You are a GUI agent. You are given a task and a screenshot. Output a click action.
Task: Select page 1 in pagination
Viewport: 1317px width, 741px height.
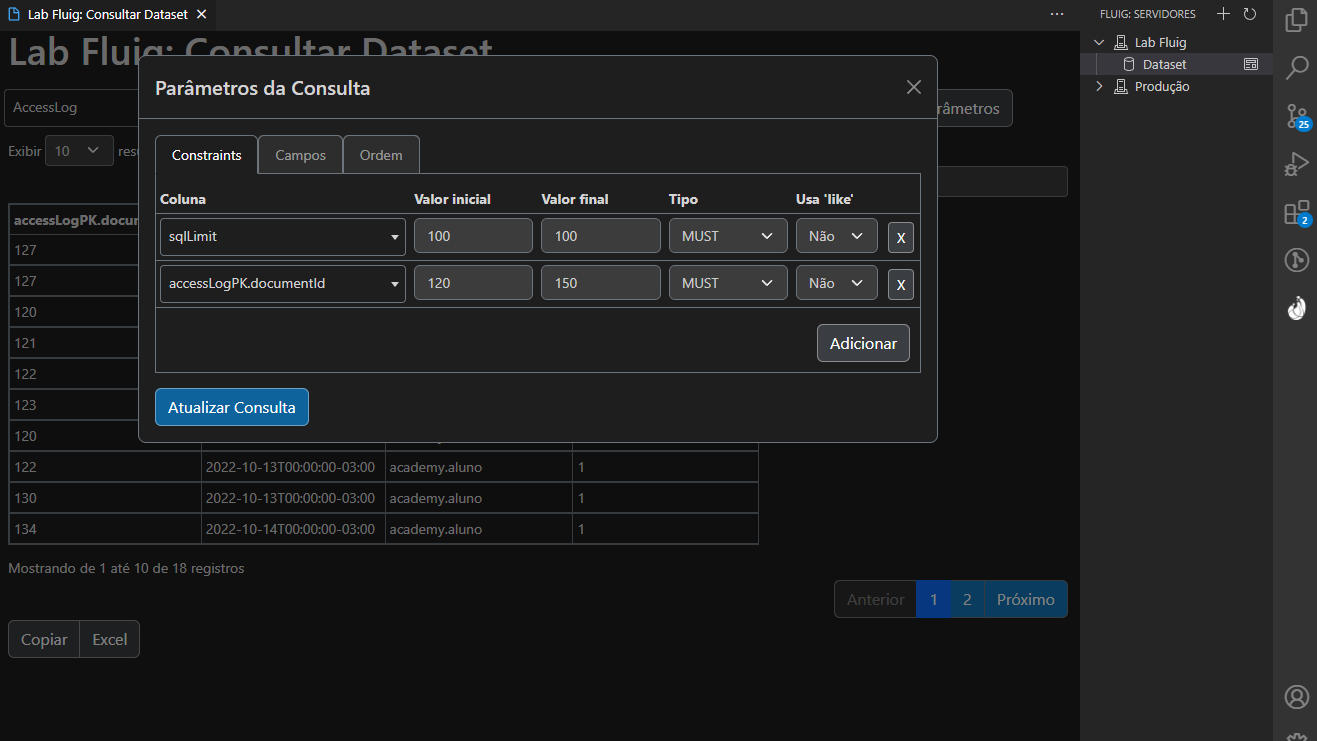pyautogui.click(x=934, y=599)
